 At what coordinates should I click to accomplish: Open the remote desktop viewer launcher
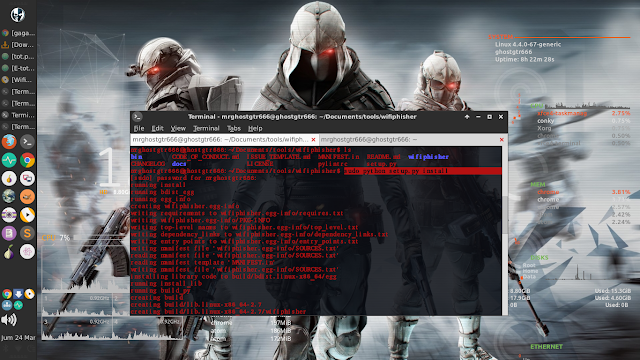pos(27,178)
